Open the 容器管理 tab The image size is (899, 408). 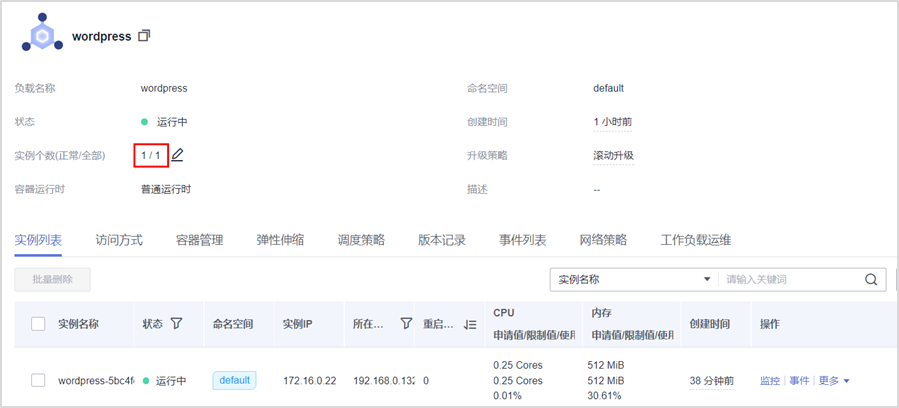199,240
